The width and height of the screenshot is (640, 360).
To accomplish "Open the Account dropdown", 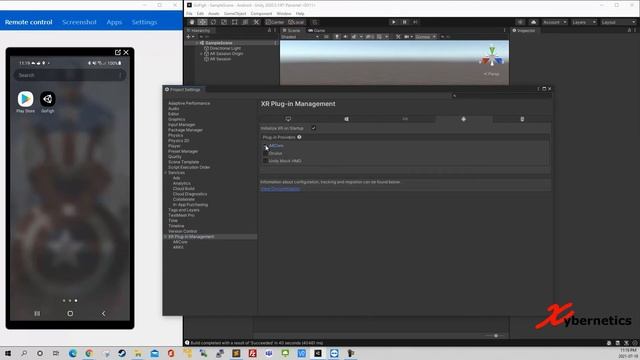I will pyautogui.click(x=555, y=22).
